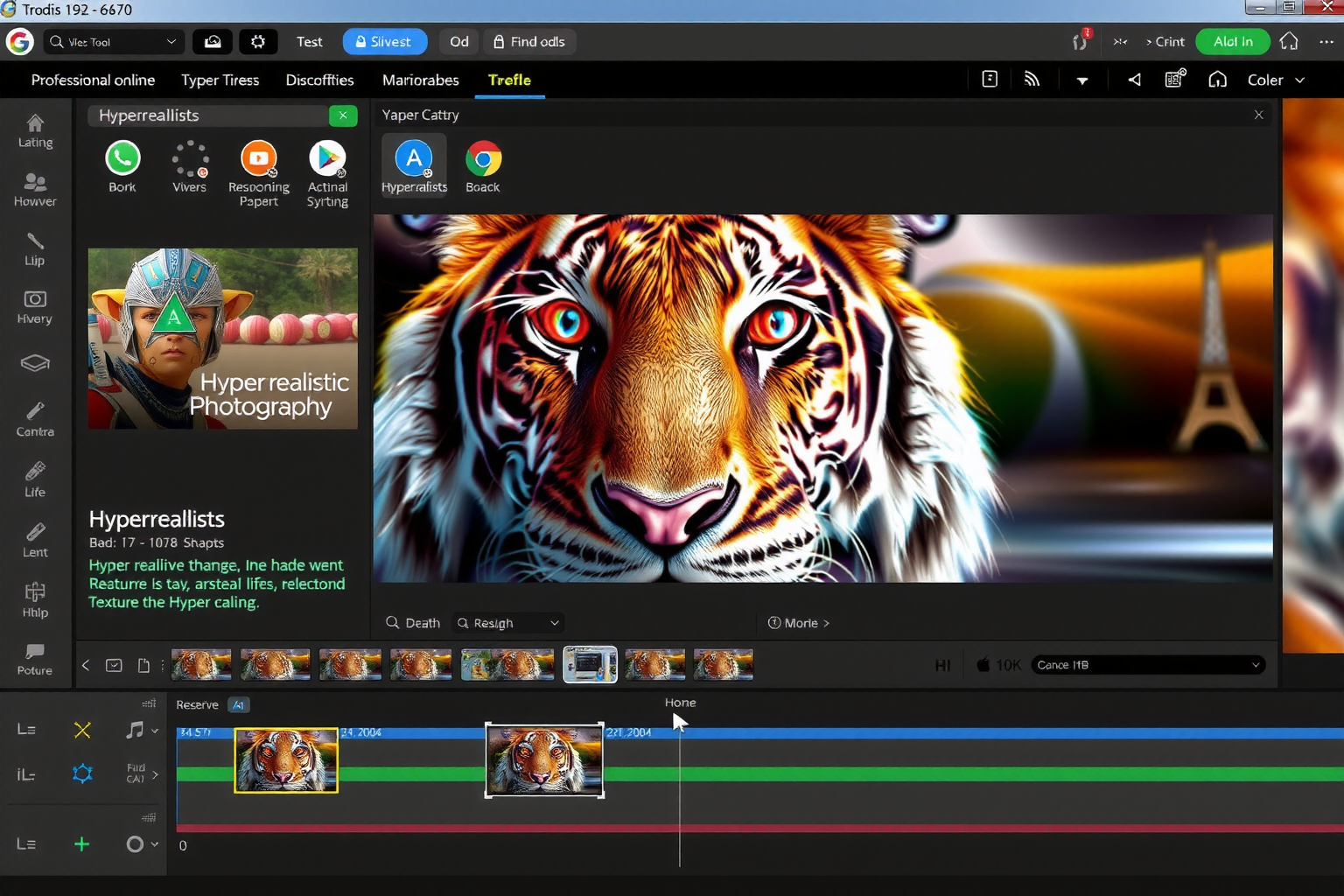The width and height of the screenshot is (1344, 896).
Task: Expand the Coler dropdown
Action: [1276, 80]
